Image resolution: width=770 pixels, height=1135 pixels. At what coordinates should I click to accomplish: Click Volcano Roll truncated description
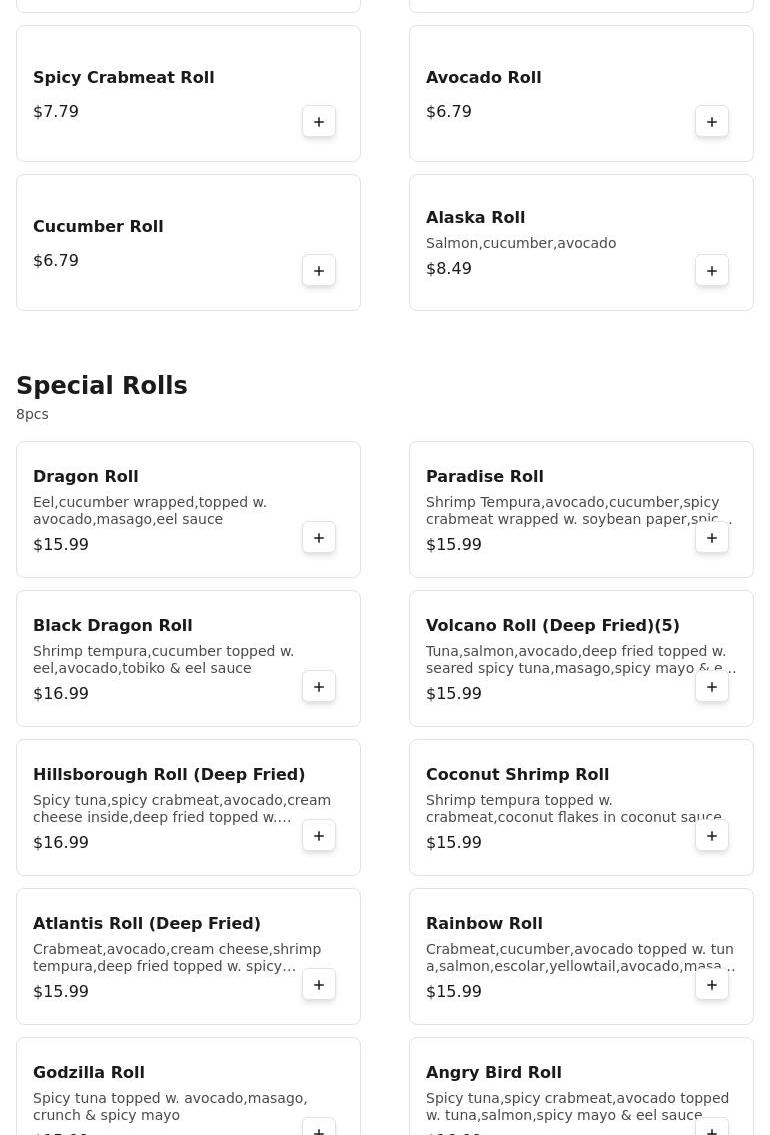click(580, 660)
